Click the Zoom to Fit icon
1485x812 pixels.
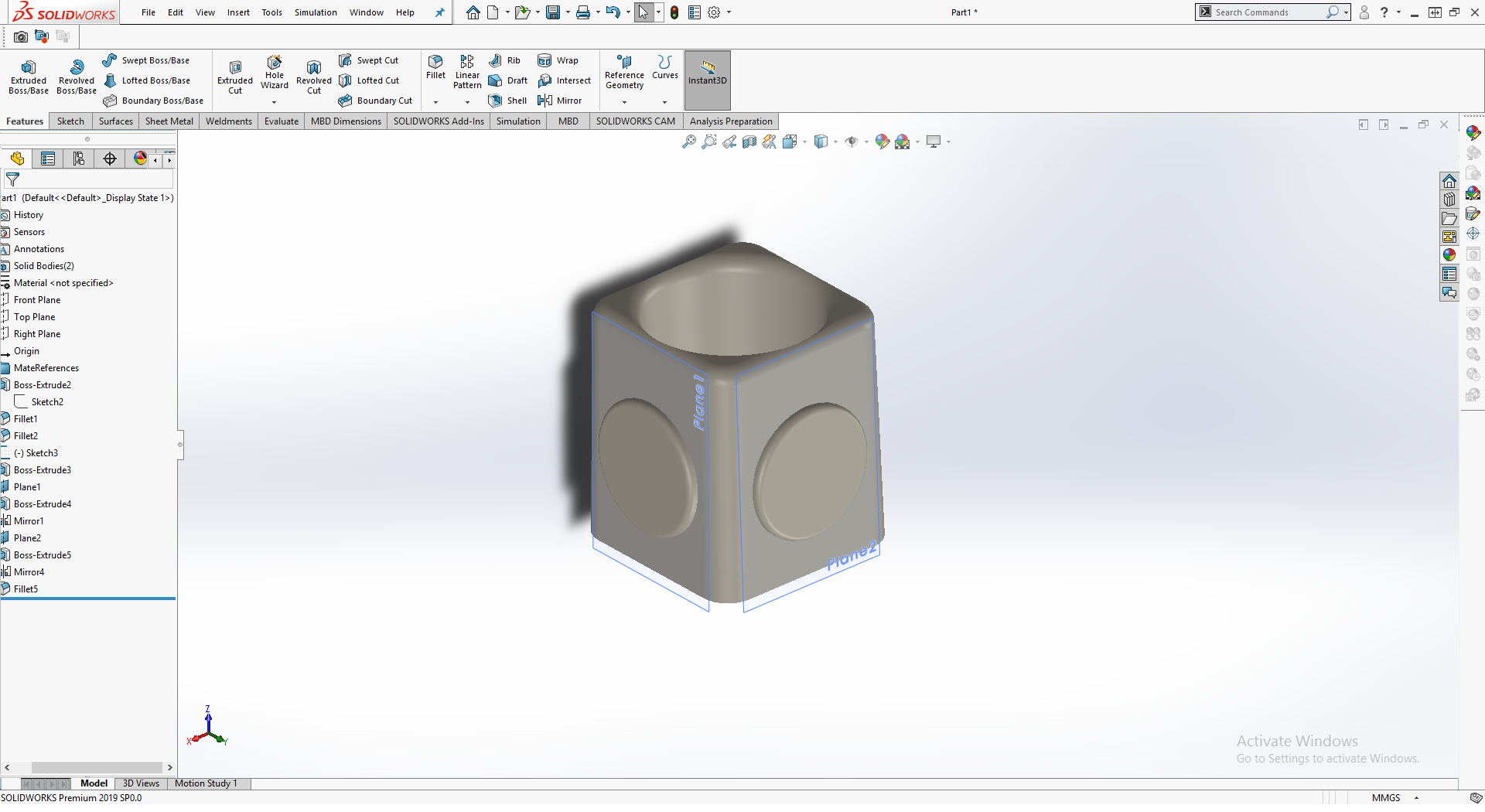click(688, 142)
